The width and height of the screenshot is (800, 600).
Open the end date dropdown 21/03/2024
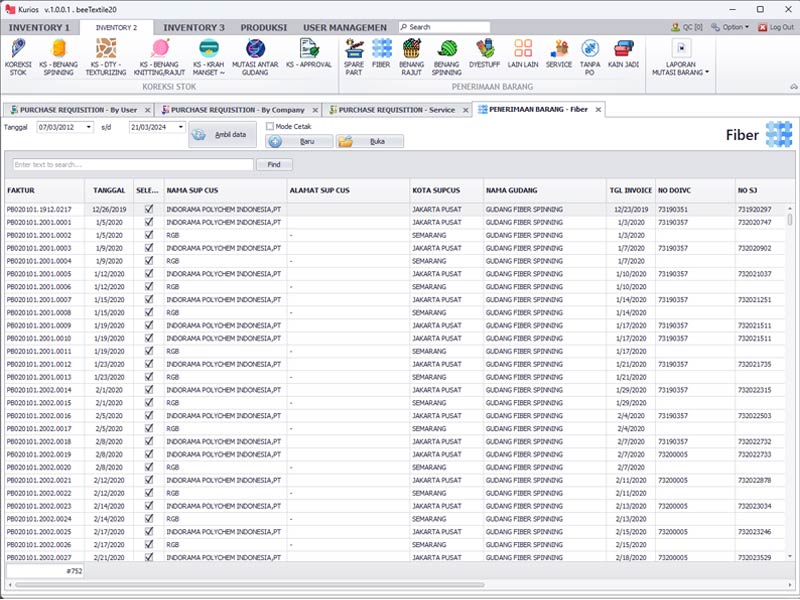tap(180, 127)
